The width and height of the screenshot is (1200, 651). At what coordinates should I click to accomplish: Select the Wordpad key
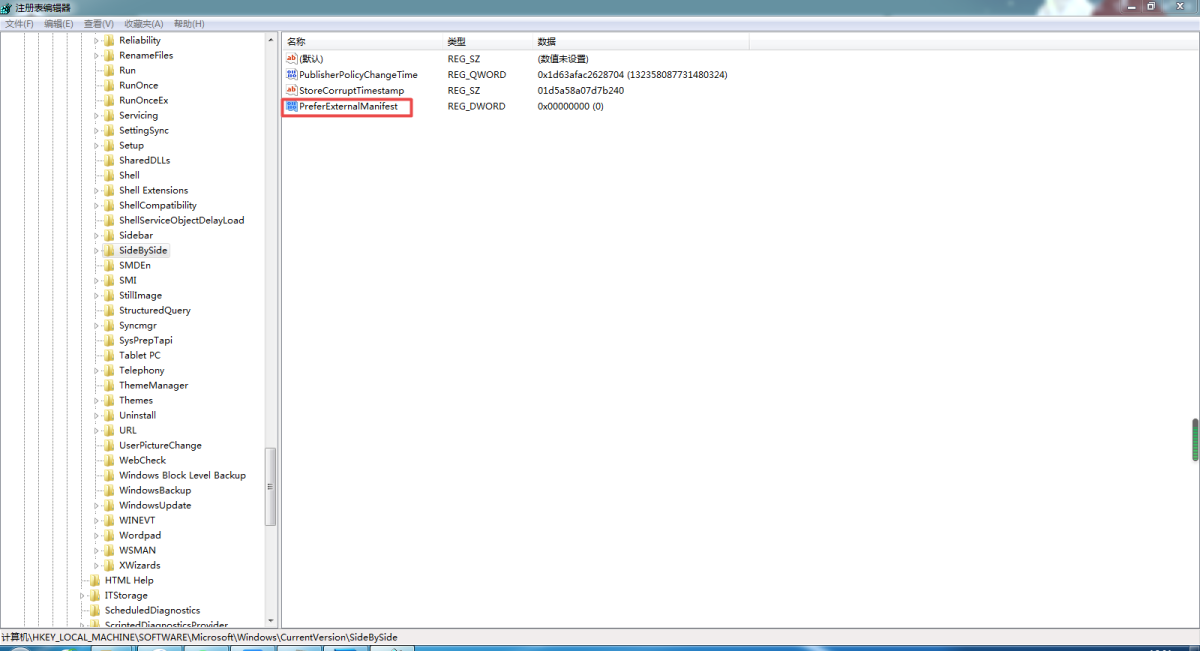140,535
